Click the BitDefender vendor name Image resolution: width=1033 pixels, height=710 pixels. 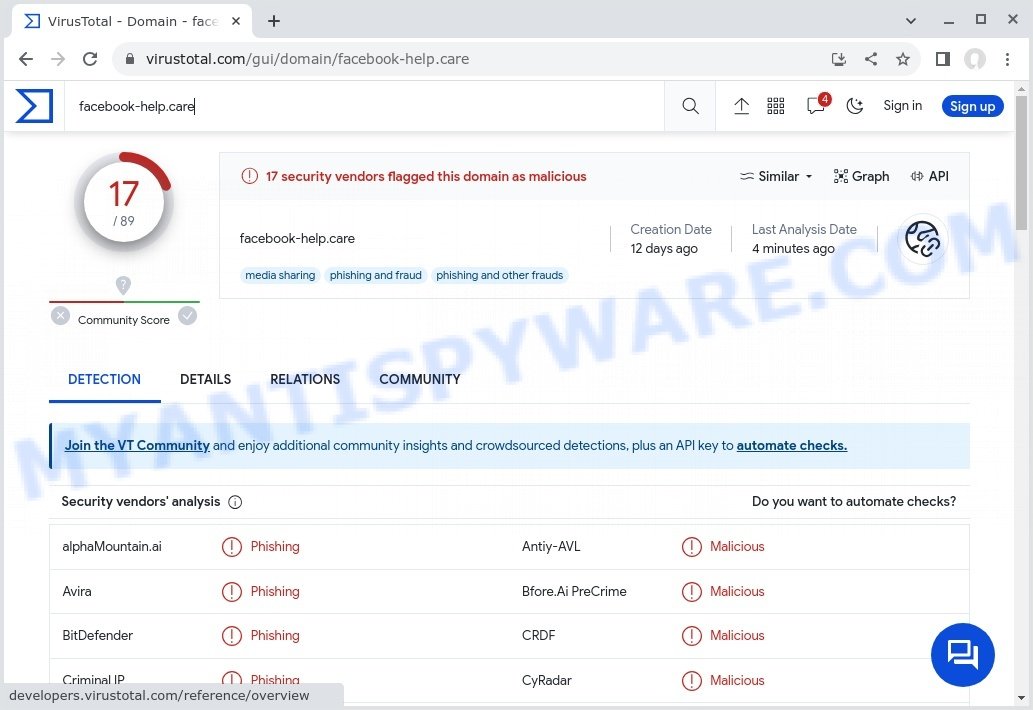pos(98,636)
